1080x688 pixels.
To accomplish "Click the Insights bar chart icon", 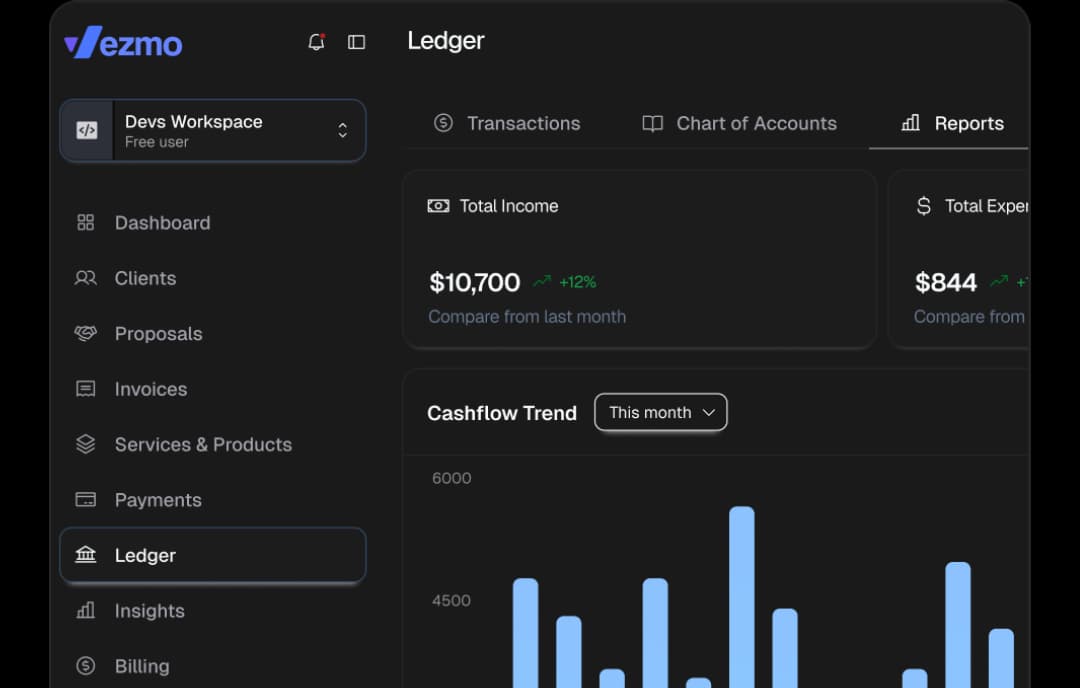I will tap(86, 610).
